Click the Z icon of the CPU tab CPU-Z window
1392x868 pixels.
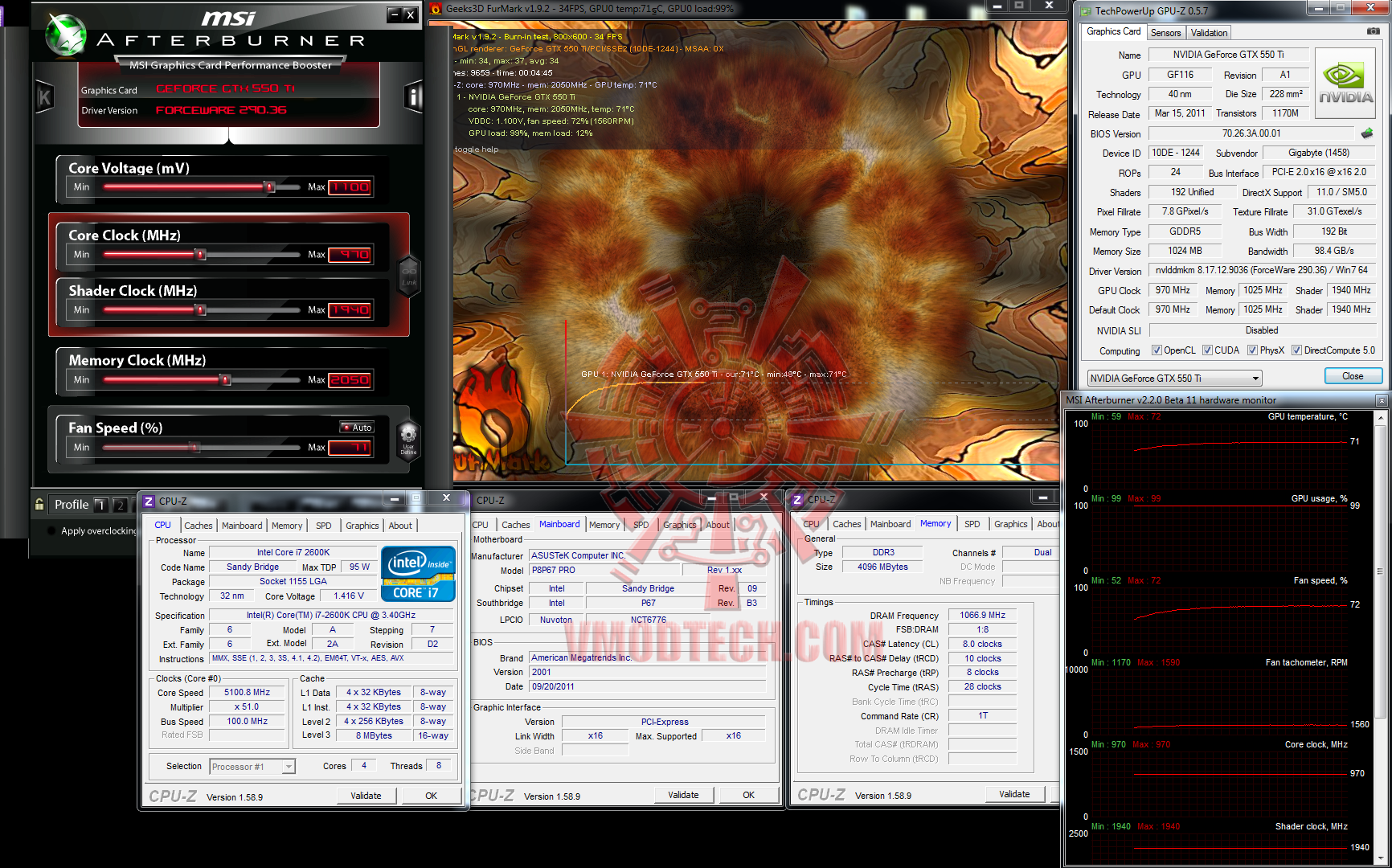149,501
